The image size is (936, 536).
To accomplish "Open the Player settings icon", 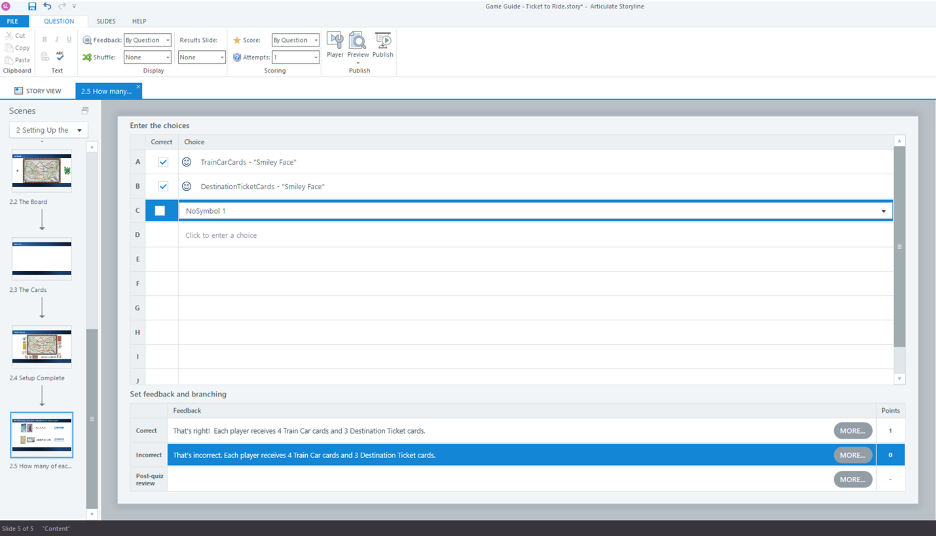I will click(335, 41).
